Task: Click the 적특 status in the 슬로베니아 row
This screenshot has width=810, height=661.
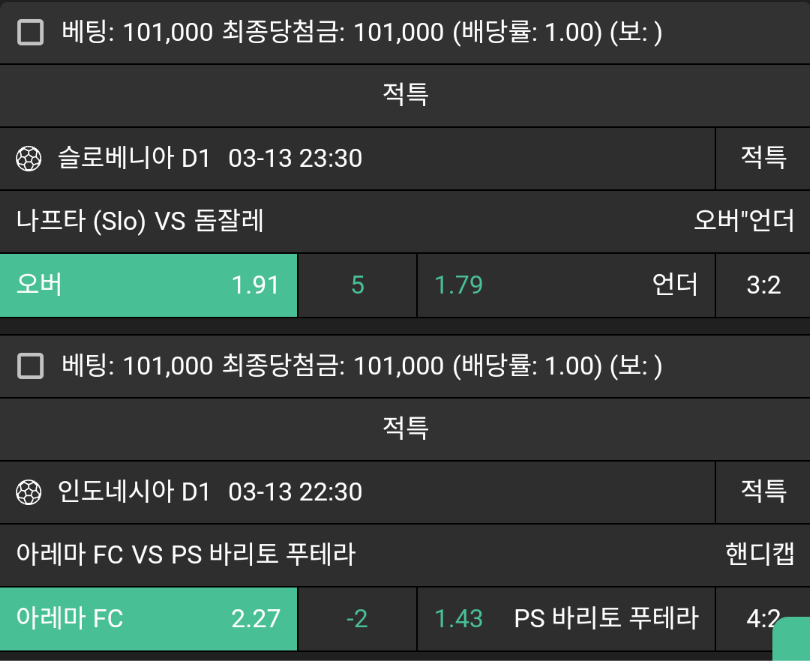Action: pos(763,158)
